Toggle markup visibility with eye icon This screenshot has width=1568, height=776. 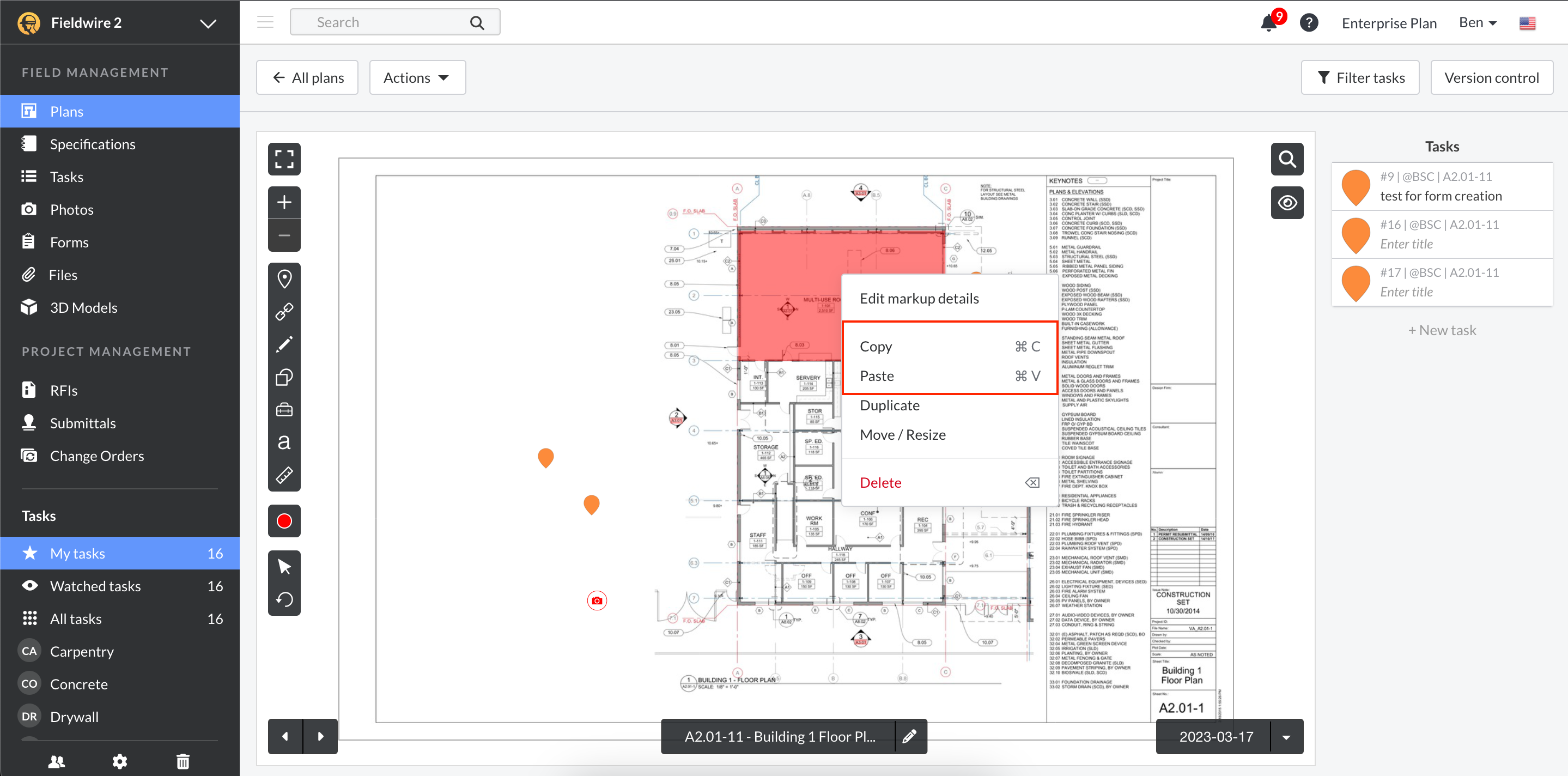pos(1287,202)
